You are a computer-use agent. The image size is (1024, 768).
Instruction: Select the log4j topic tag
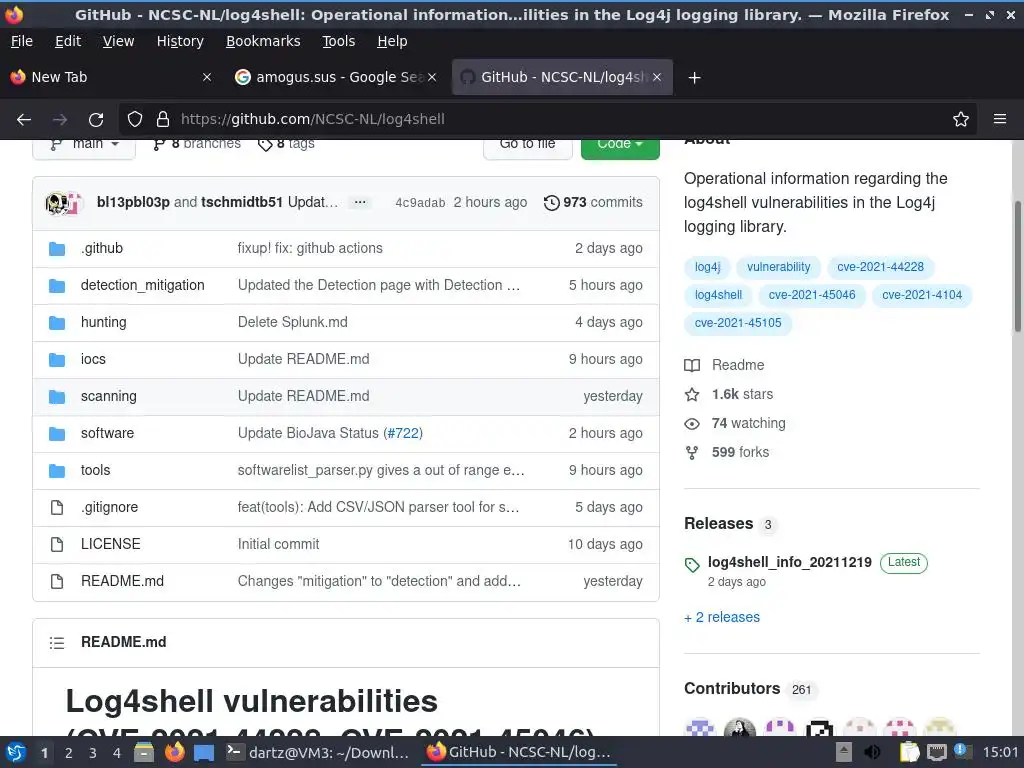(x=707, y=267)
